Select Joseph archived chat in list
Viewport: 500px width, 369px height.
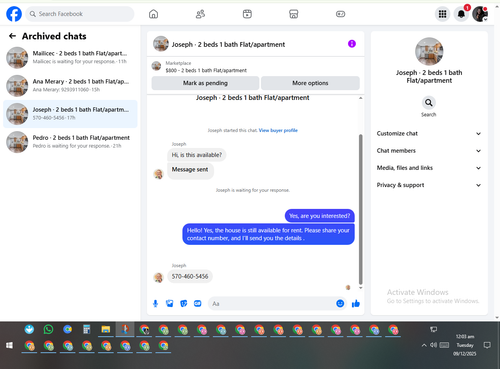(70, 114)
